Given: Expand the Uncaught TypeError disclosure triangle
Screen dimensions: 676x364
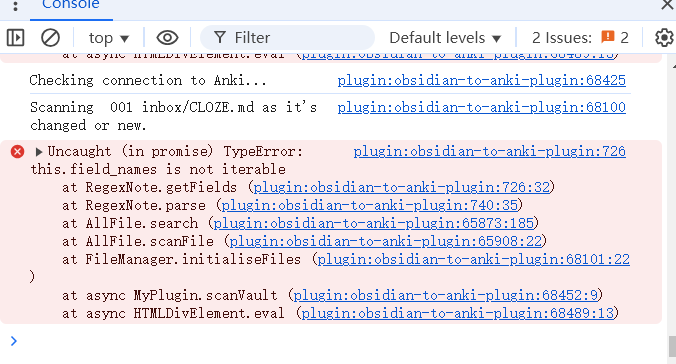Looking at the screenshot, I should point(39,152).
